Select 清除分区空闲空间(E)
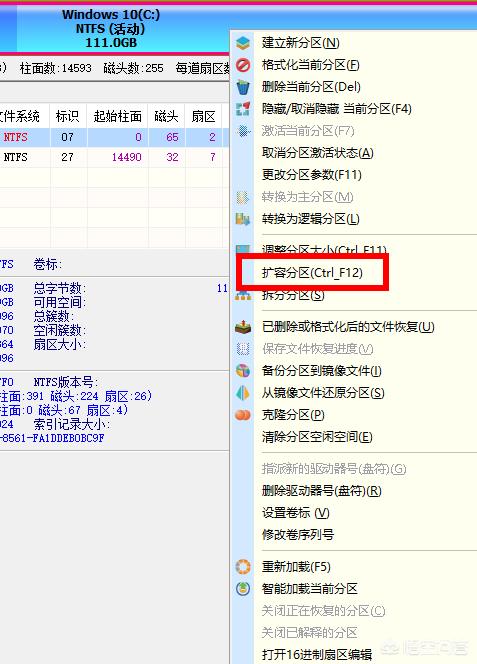The height and width of the screenshot is (664, 477). (317, 437)
